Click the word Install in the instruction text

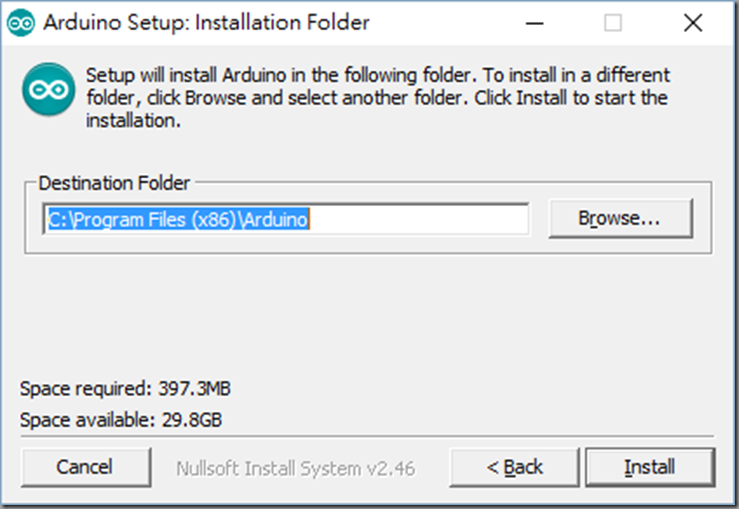click(x=542, y=98)
